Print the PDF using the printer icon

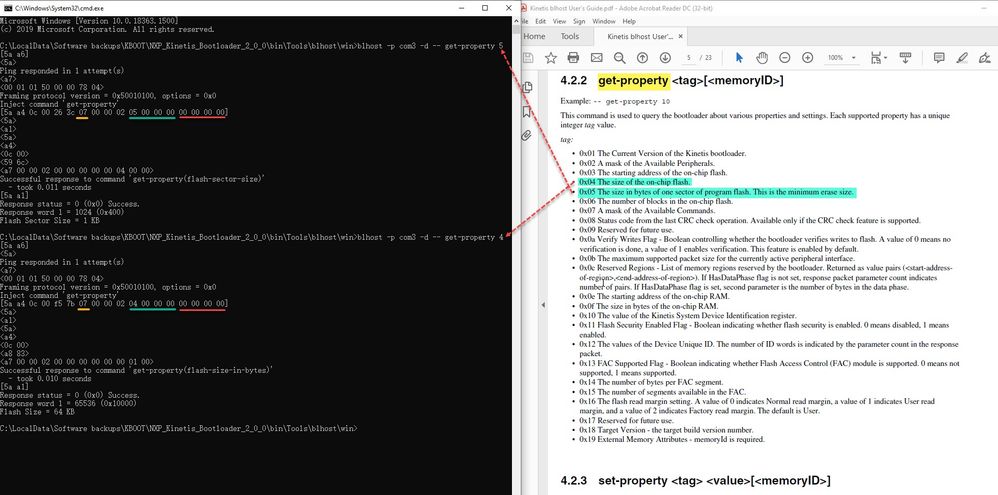pos(573,58)
